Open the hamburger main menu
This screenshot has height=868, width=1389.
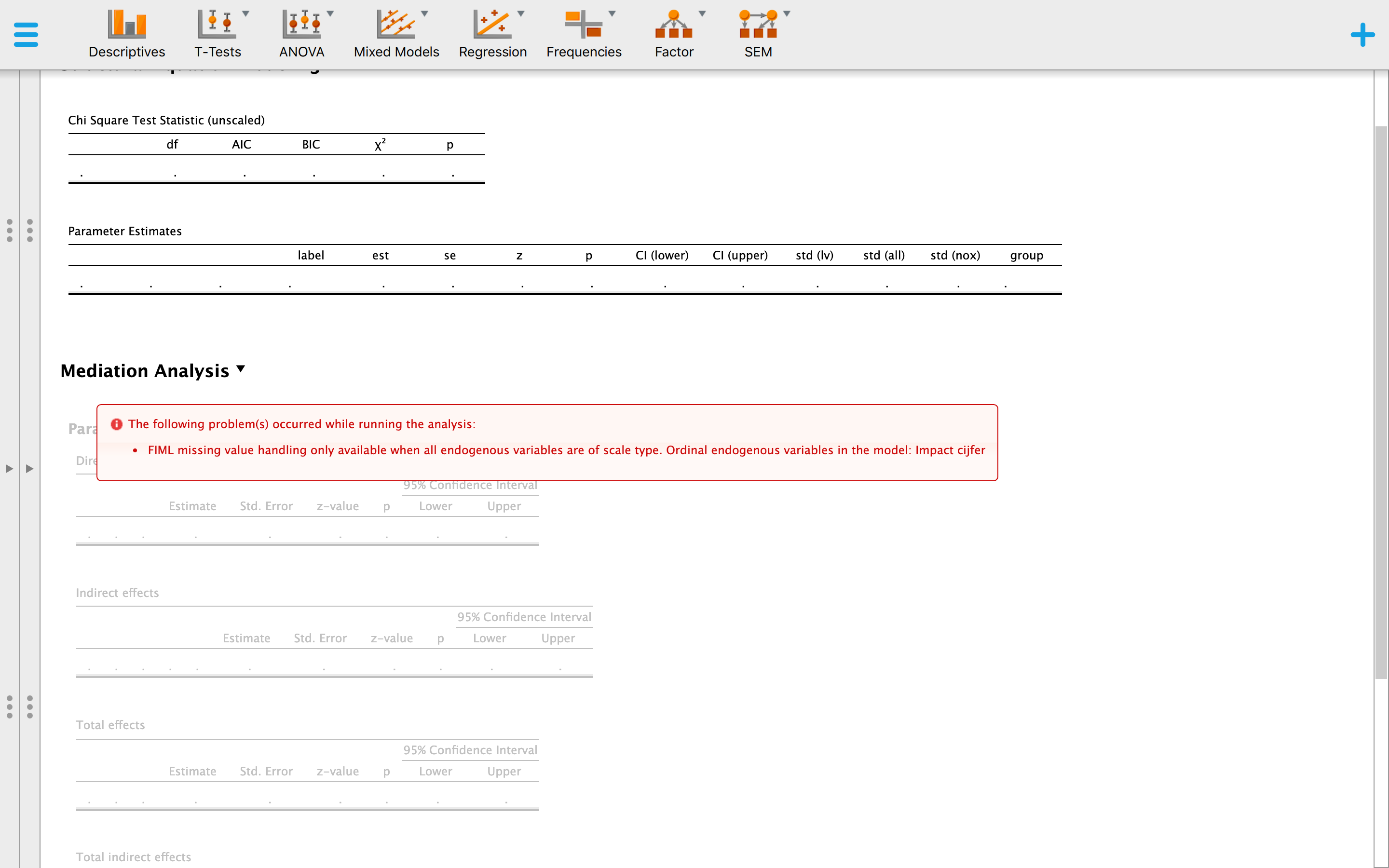pos(26,34)
